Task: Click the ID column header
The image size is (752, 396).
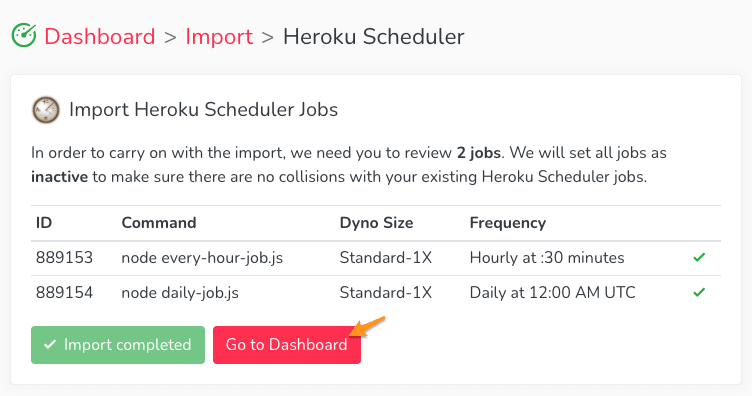Action: click(44, 223)
